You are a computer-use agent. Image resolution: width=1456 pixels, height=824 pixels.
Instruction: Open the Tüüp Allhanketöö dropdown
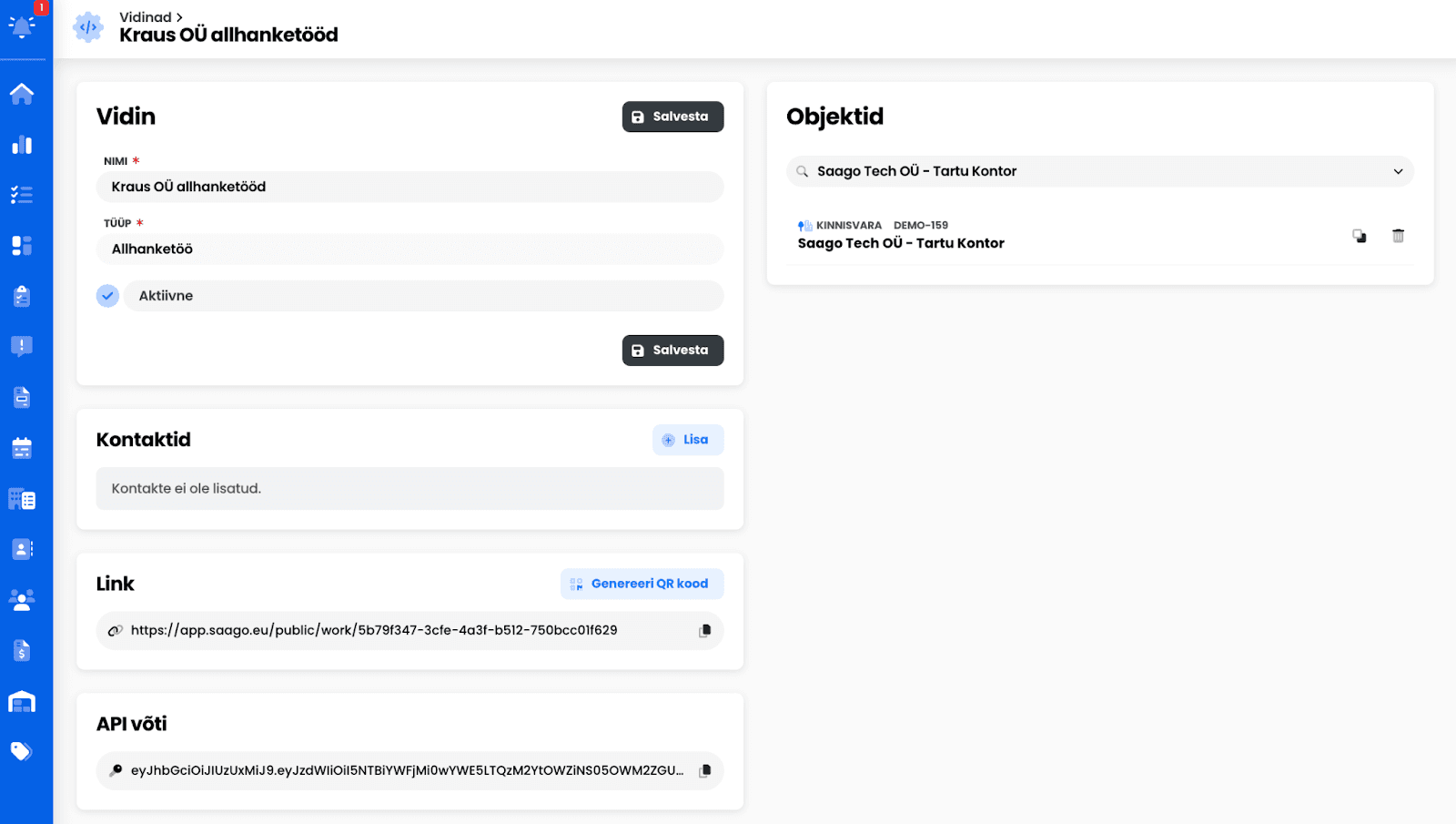(x=409, y=249)
